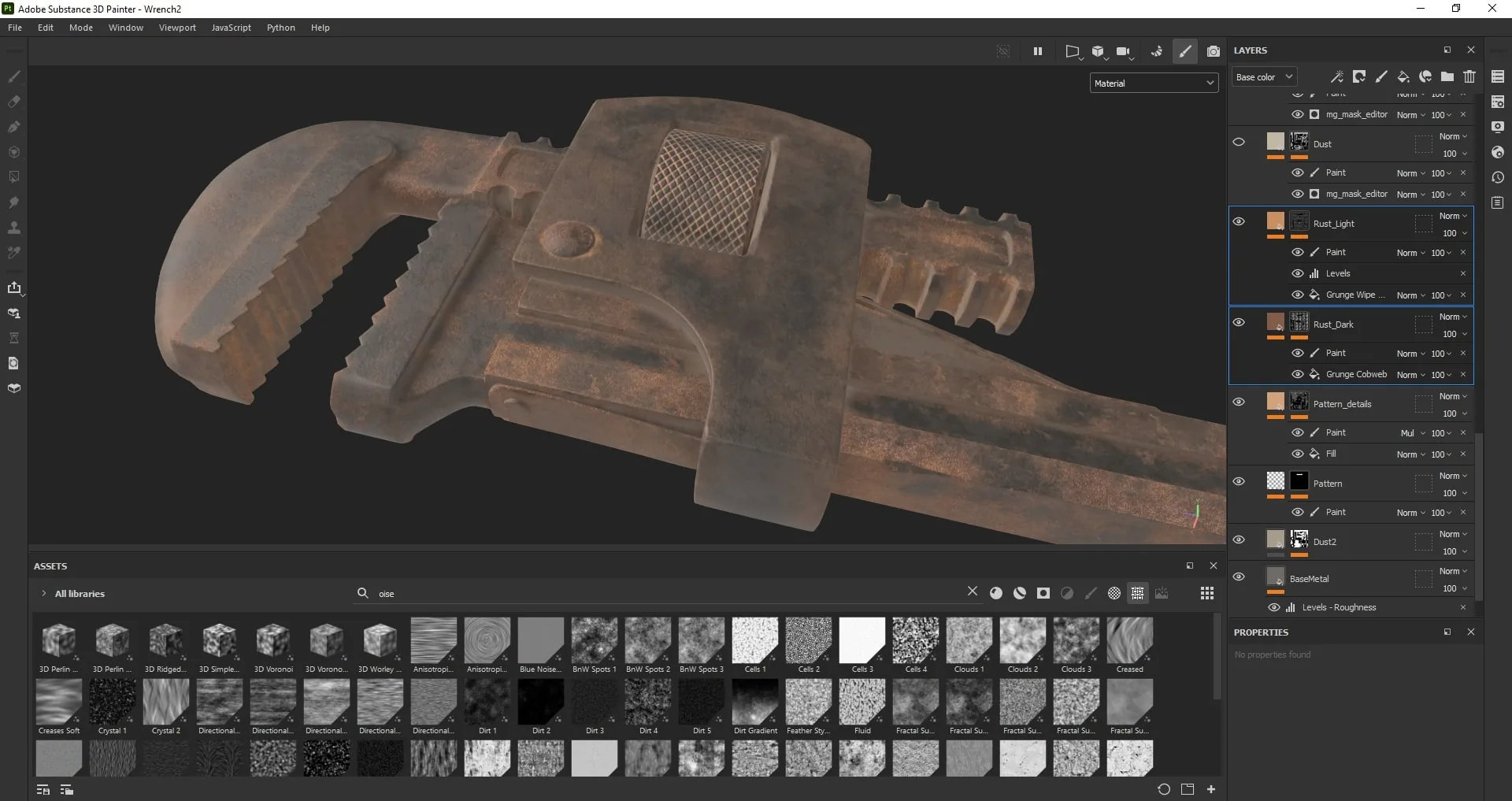Open the Mode menu
The image size is (1512, 801).
pos(81,28)
